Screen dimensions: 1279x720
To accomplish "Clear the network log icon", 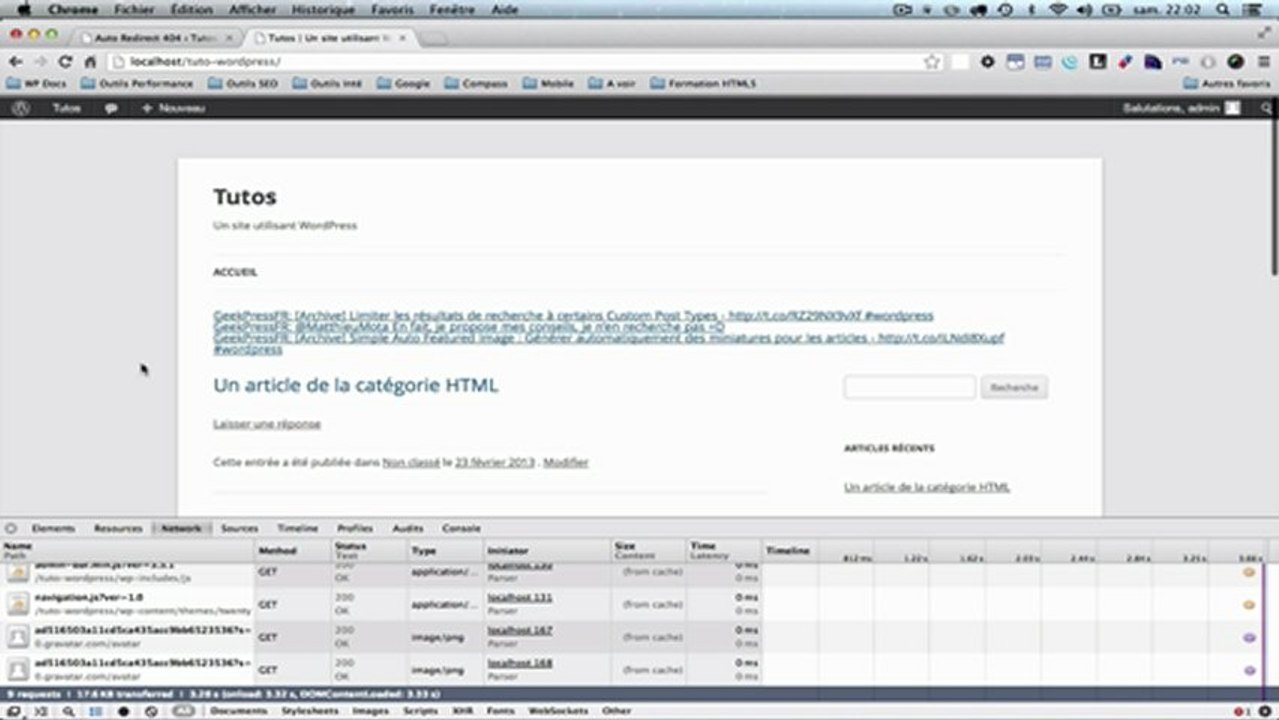I will point(151,711).
